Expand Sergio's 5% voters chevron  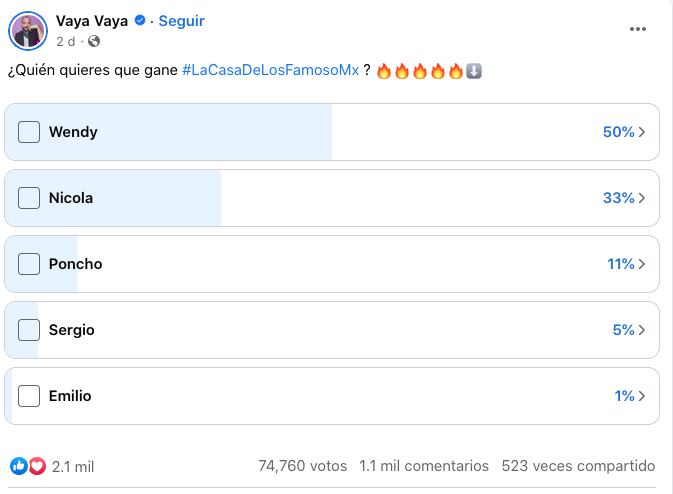point(641,330)
